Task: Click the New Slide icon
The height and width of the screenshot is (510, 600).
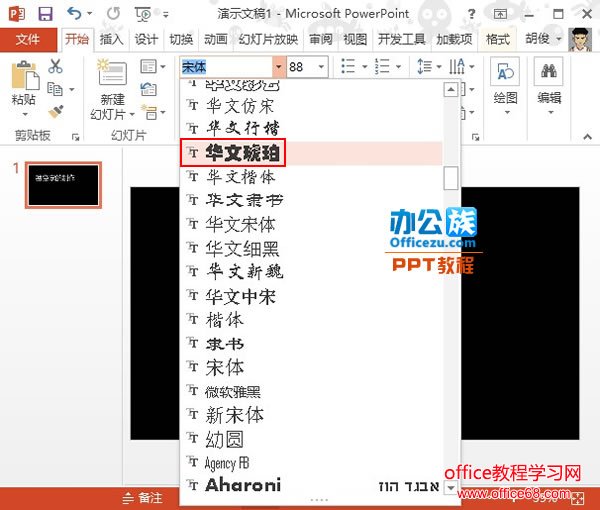Action: click(x=111, y=72)
